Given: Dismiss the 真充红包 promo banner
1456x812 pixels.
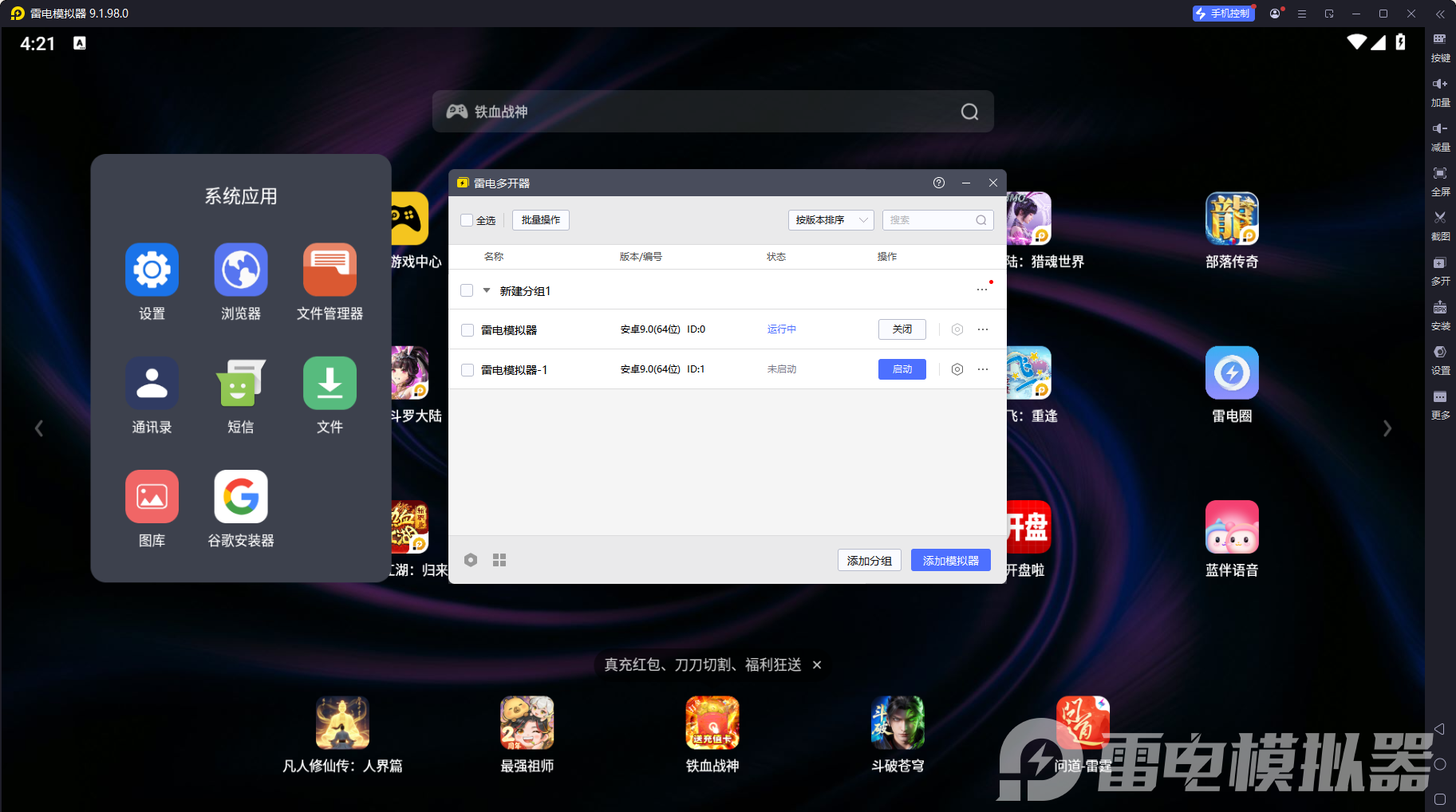Looking at the screenshot, I should [817, 664].
